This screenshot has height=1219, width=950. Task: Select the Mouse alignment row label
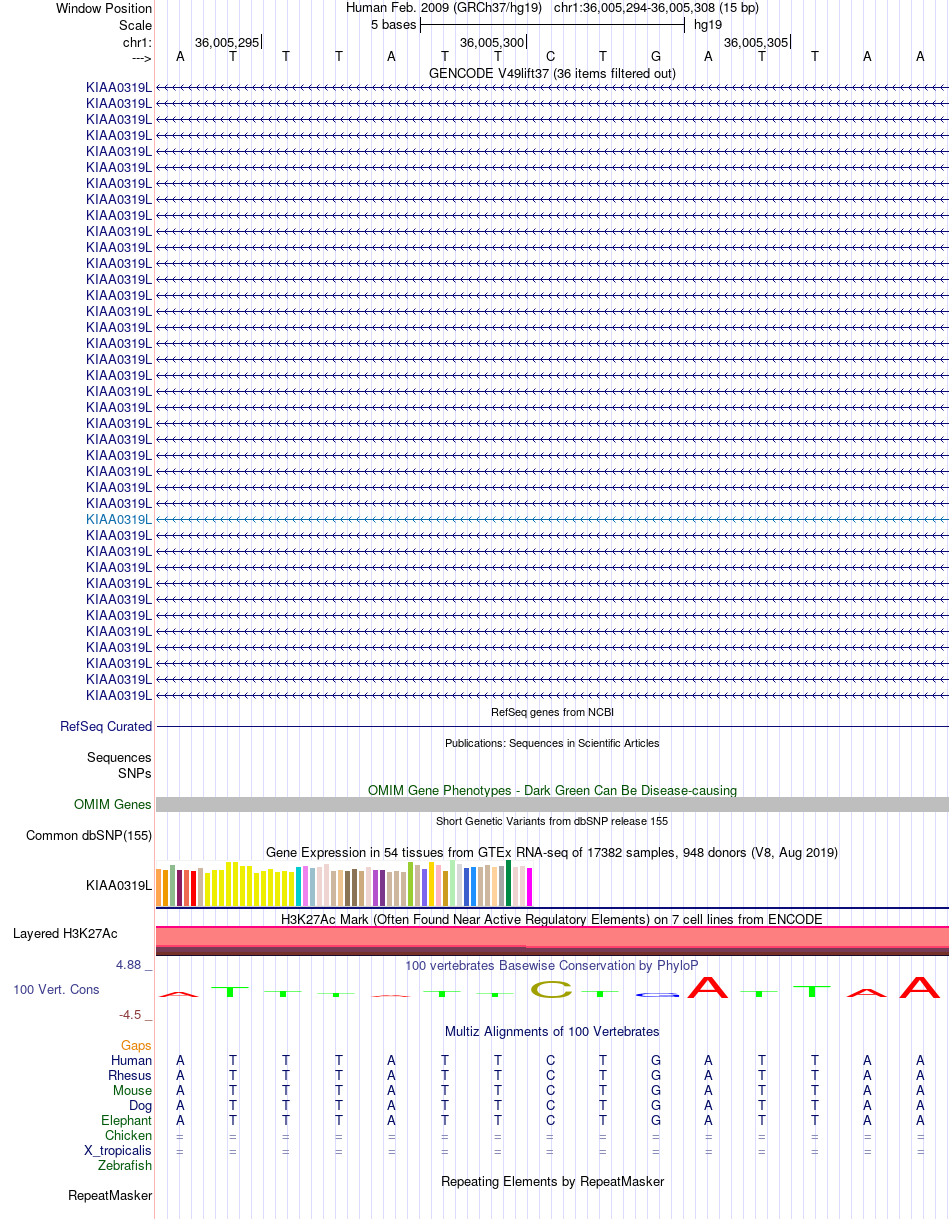(133, 1090)
